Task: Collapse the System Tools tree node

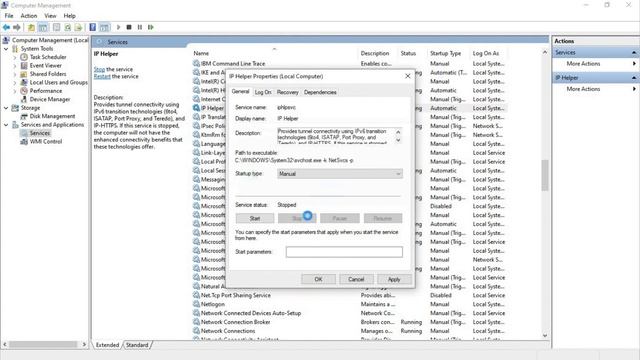Action: pos(6,49)
